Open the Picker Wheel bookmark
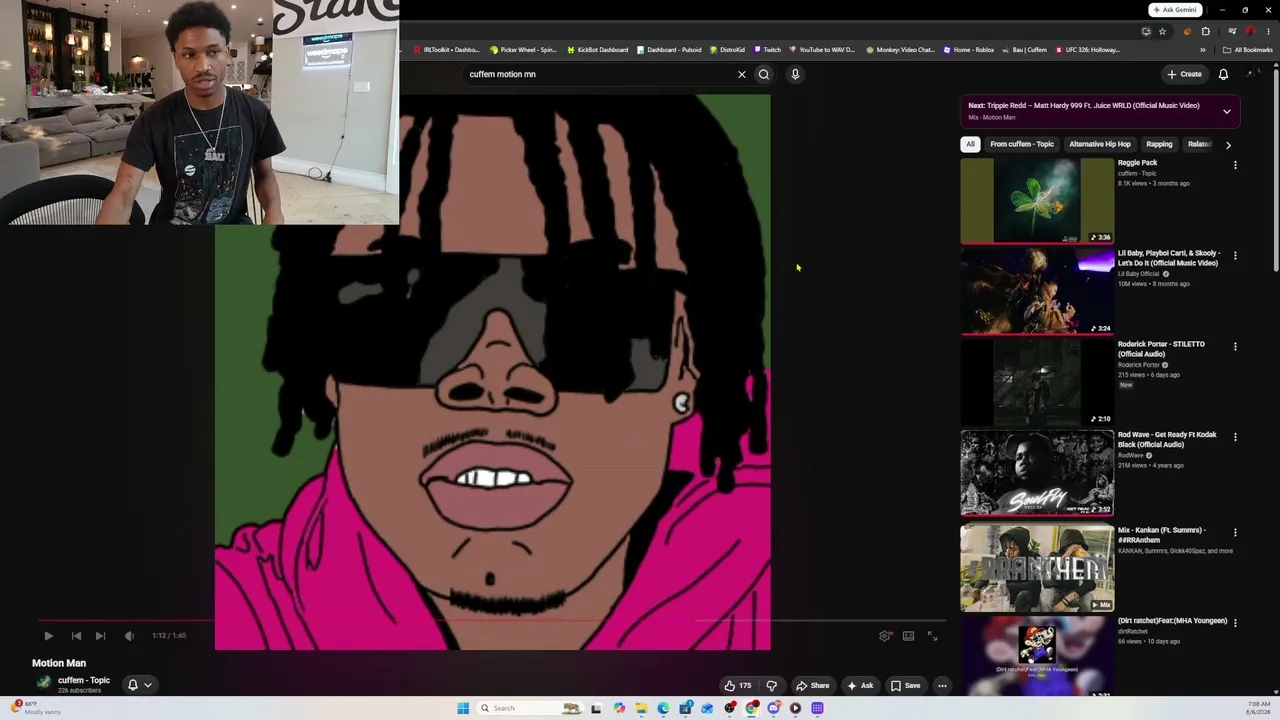 tap(523, 49)
